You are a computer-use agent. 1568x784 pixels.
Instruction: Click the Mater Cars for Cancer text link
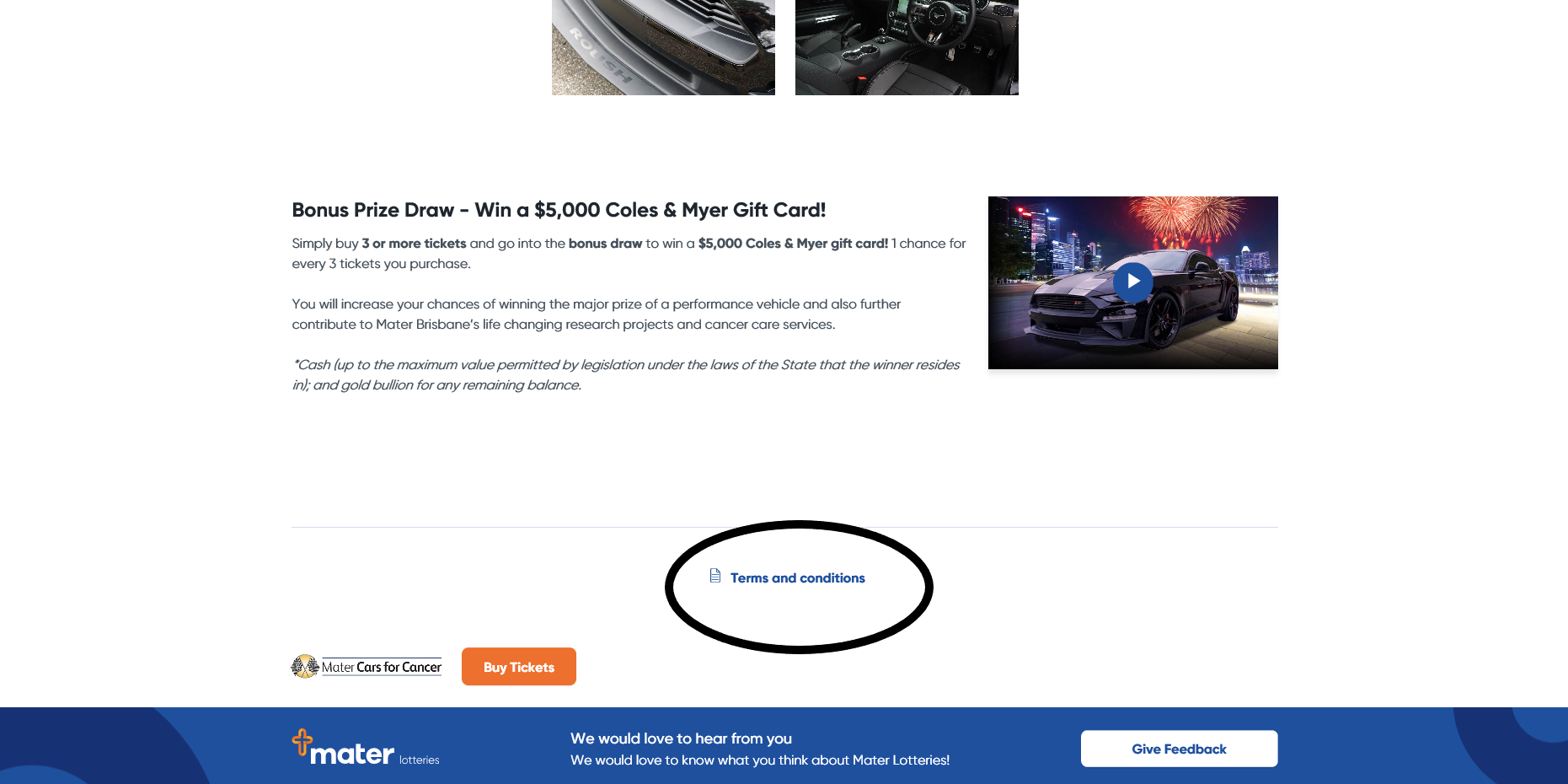pyautogui.click(x=382, y=667)
